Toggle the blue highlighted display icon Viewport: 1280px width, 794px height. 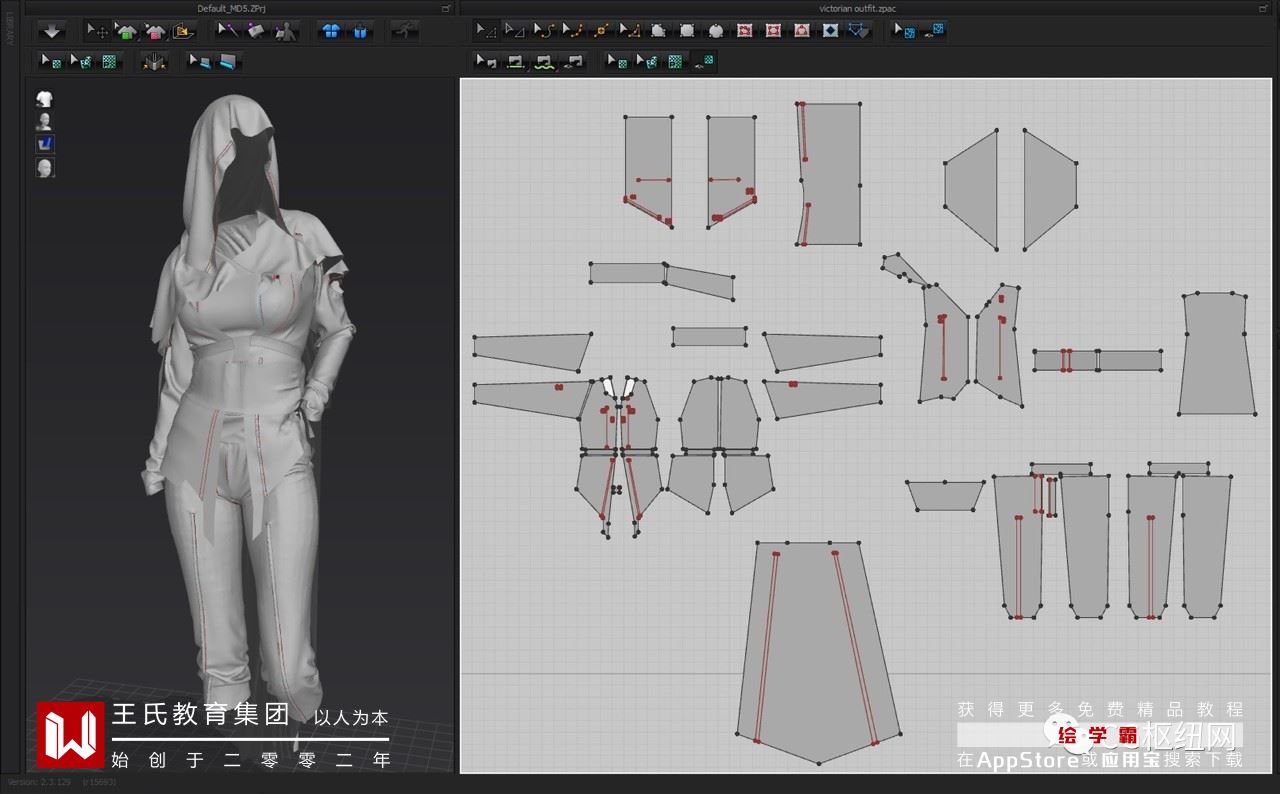[x=44, y=144]
